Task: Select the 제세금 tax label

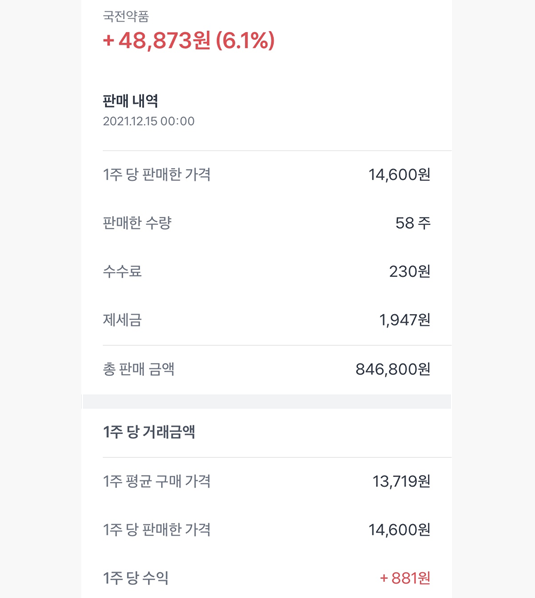Action: (122, 320)
